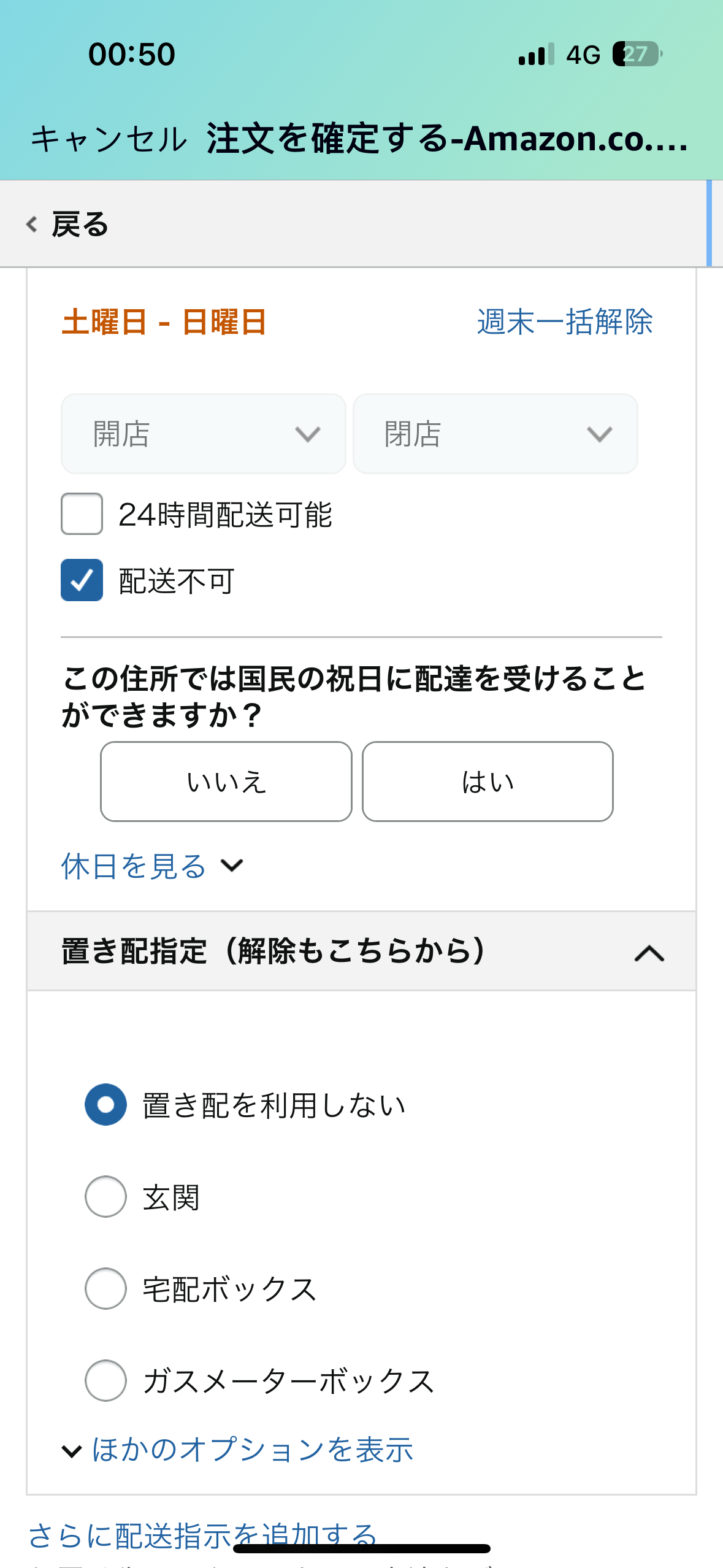Tap the 週末一括解除 link
Image resolution: width=723 pixels, height=1568 pixels.
pos(565,321)
